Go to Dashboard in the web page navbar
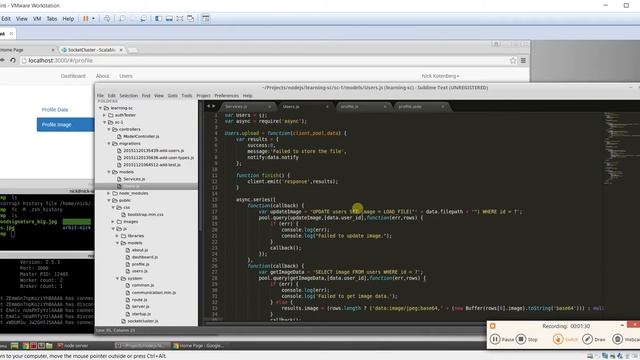 [73, 76]
